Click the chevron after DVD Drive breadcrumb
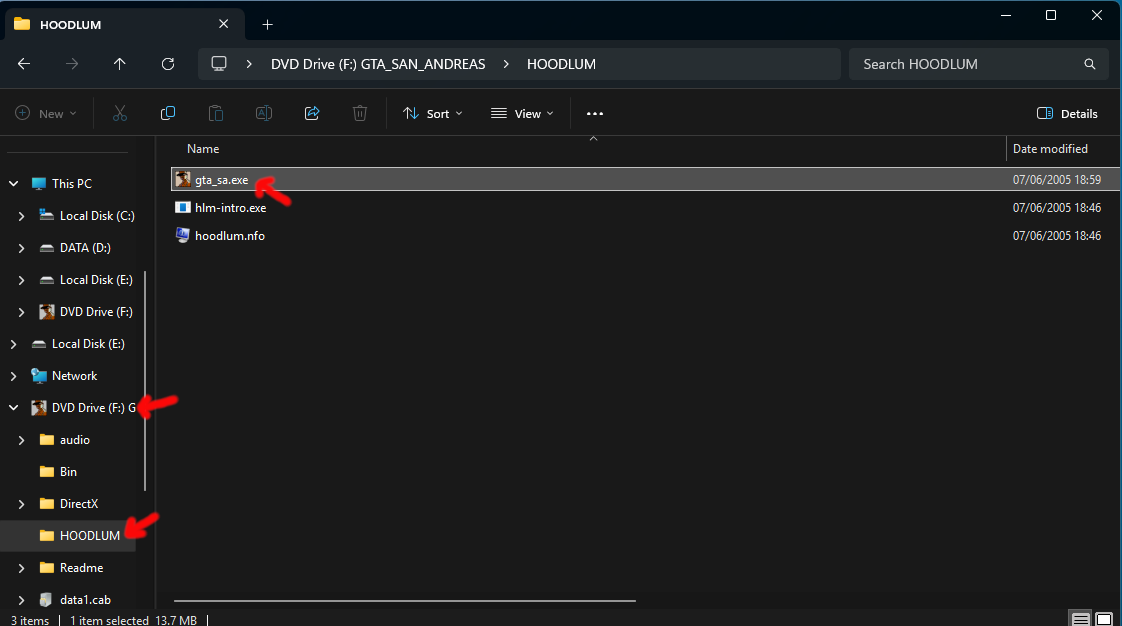1122x626 pixels. [506, 64]
